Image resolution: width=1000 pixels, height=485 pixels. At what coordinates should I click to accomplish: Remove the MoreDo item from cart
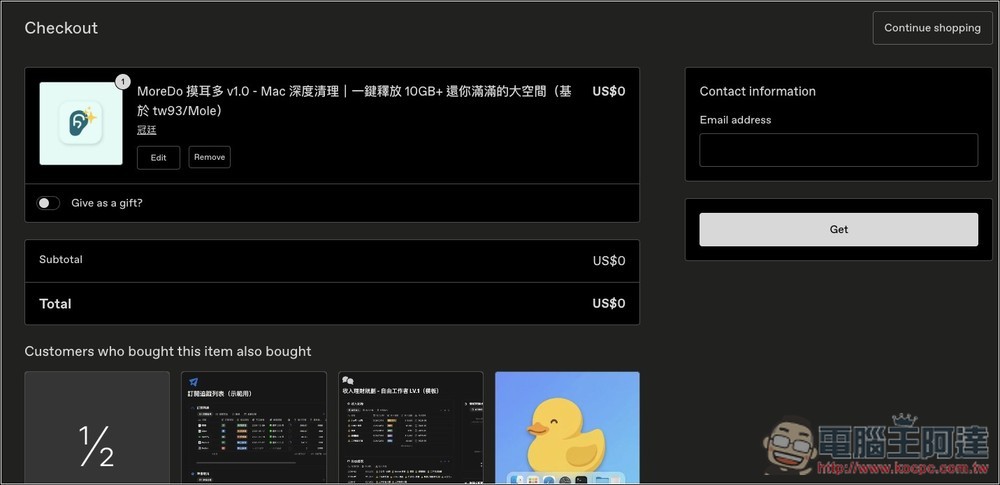[x=209, y=157]
